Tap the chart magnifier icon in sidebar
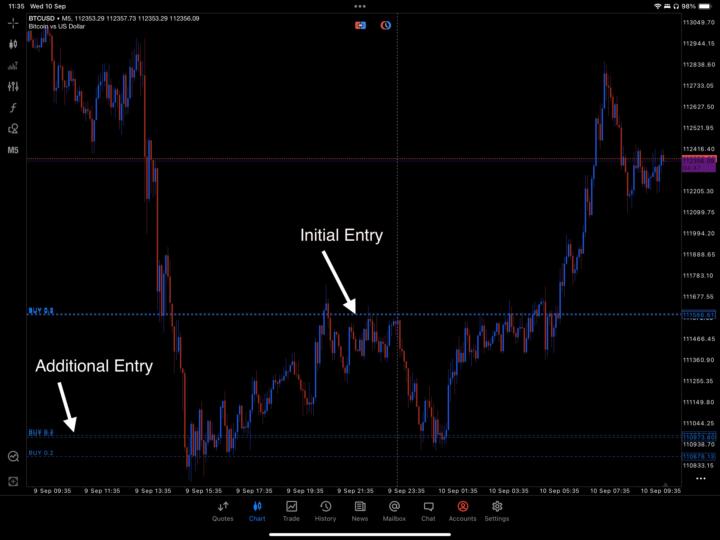Image resolution: width=720 pixels, height=540 pixels. pyautogui.click(x=13, y=456)
